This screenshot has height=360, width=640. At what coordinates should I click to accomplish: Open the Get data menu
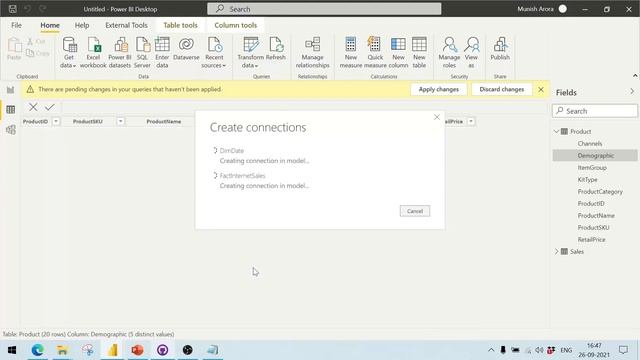[x=69, y=52]
